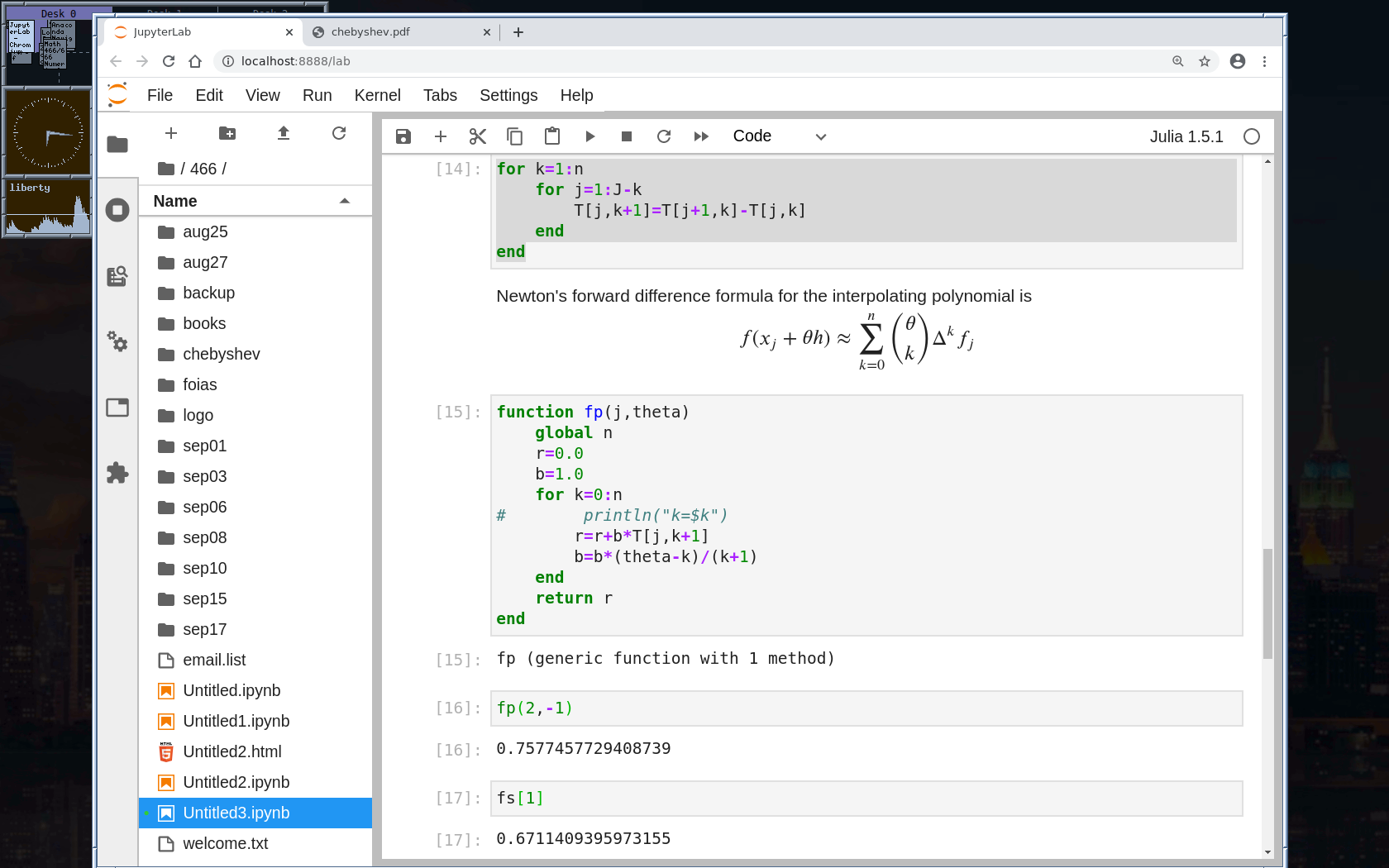The height and width of the screenshot is (868, 1389).
Task: Cut the selected cell with scissors icon
Action: coord(477,136)
